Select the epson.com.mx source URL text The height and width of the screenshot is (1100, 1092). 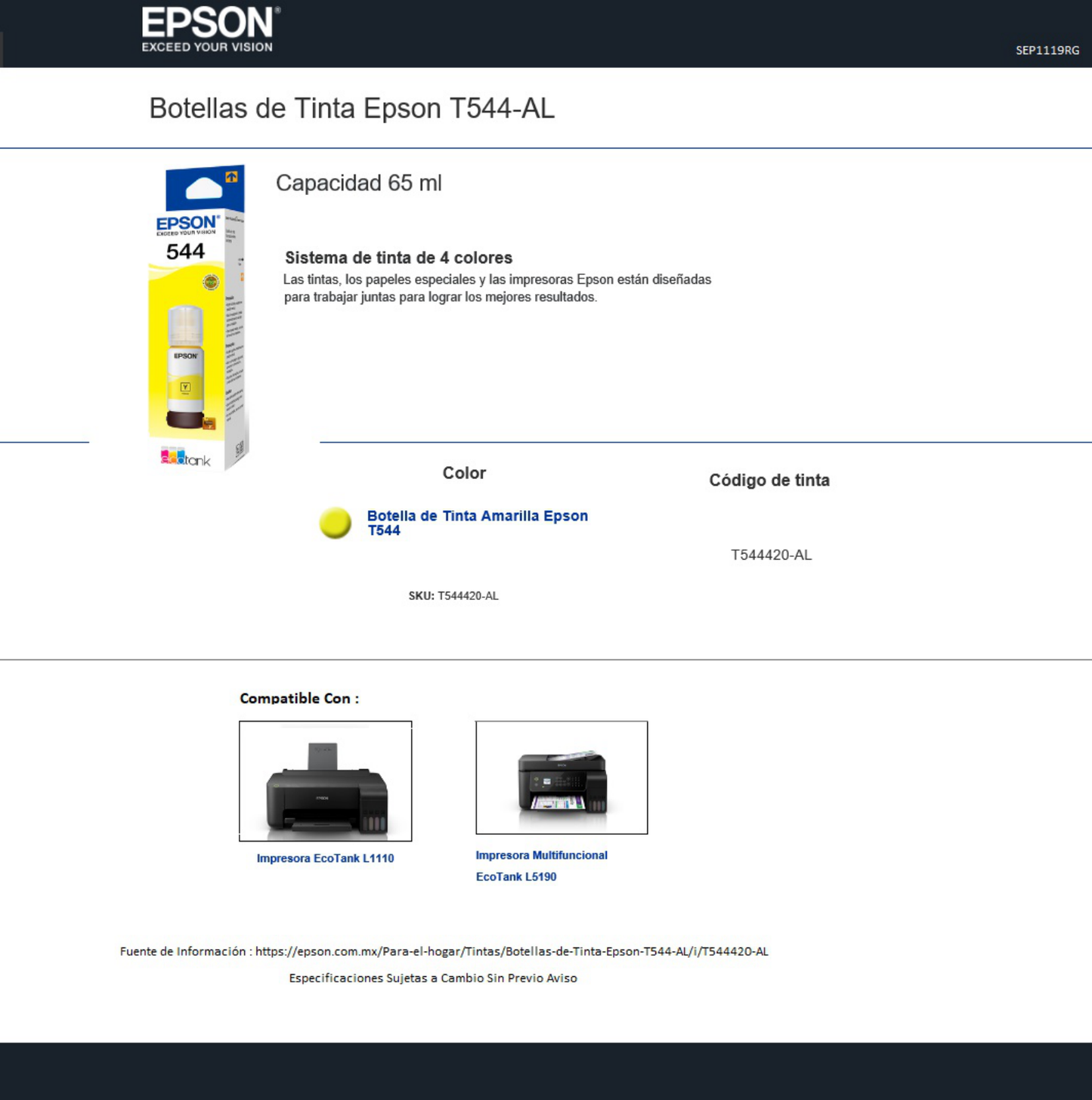tap(512, 951)
